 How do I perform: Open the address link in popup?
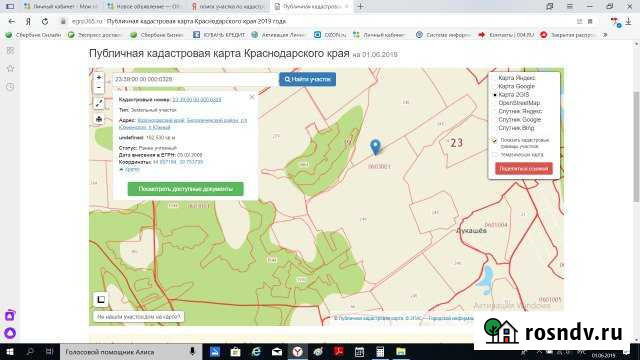183,124
